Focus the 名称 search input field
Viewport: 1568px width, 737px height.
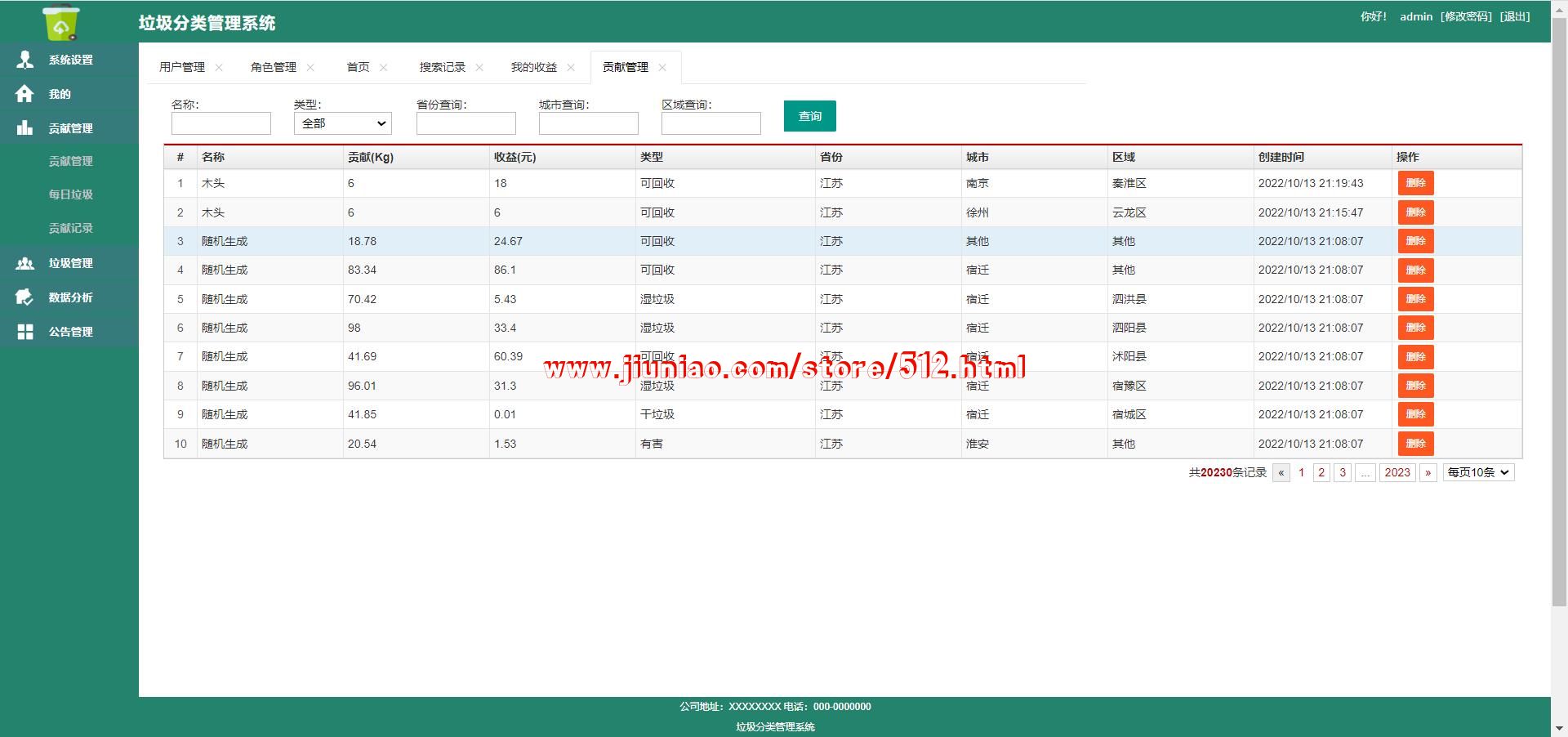[220, 123]
